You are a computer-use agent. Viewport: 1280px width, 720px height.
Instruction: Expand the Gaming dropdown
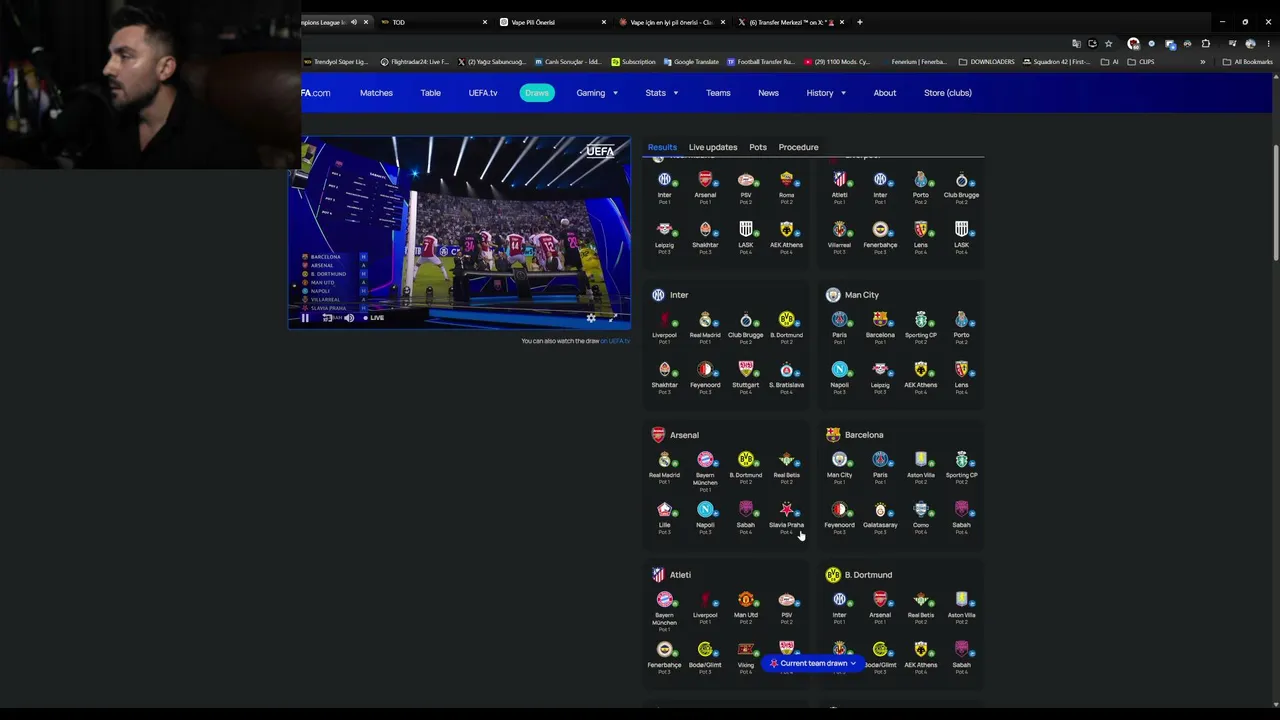pyautogui.click(x=597, y=93)
